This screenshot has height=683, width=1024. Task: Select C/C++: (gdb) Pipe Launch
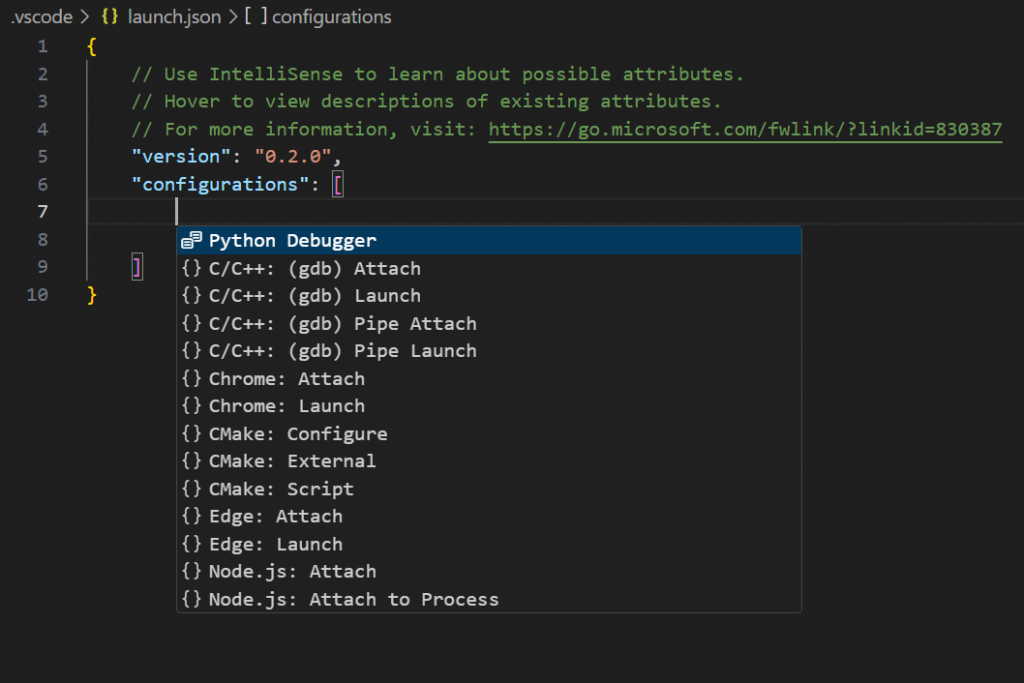[x=342, y=351]
